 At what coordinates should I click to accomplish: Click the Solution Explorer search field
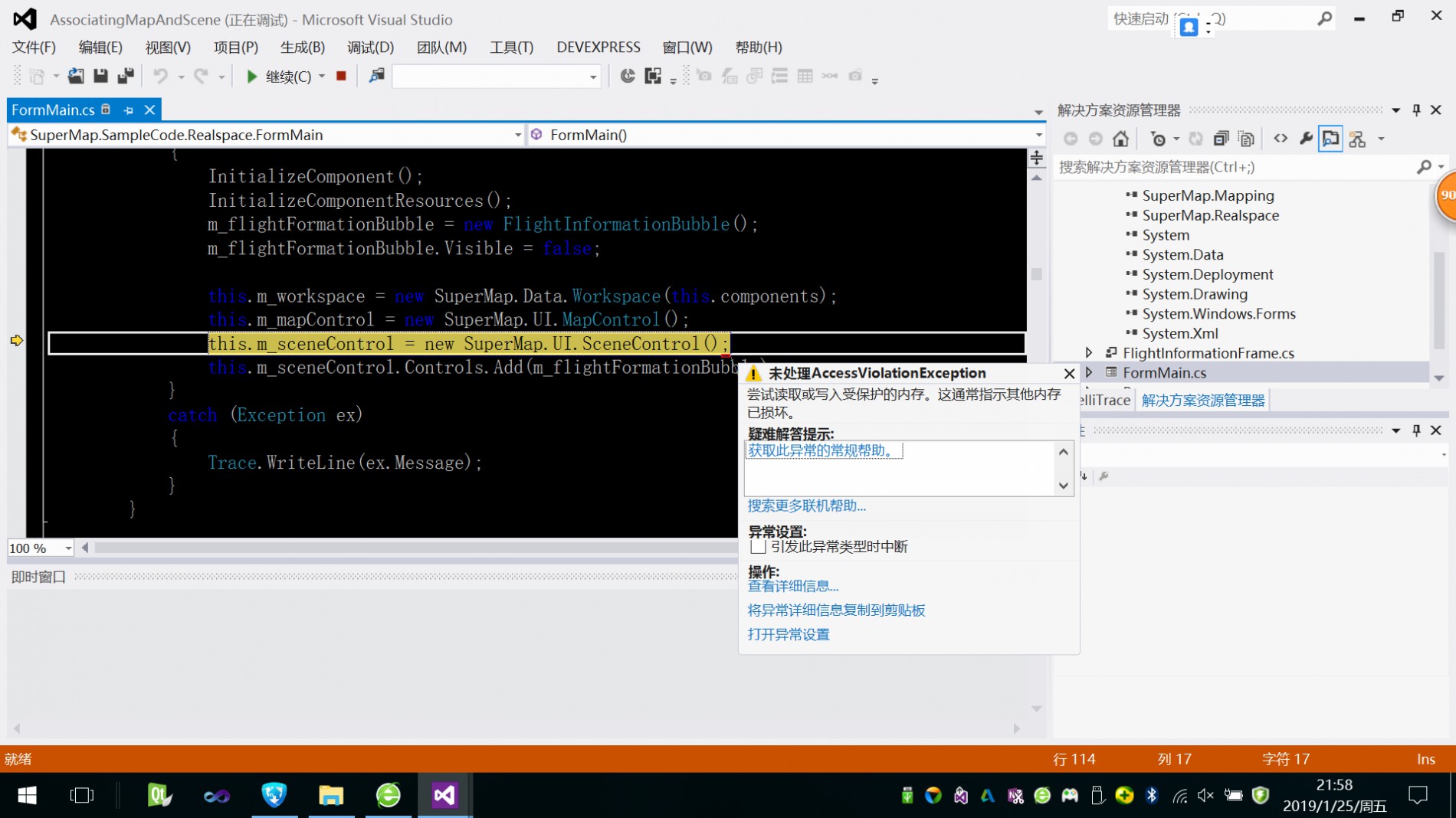pos(1235,167)
